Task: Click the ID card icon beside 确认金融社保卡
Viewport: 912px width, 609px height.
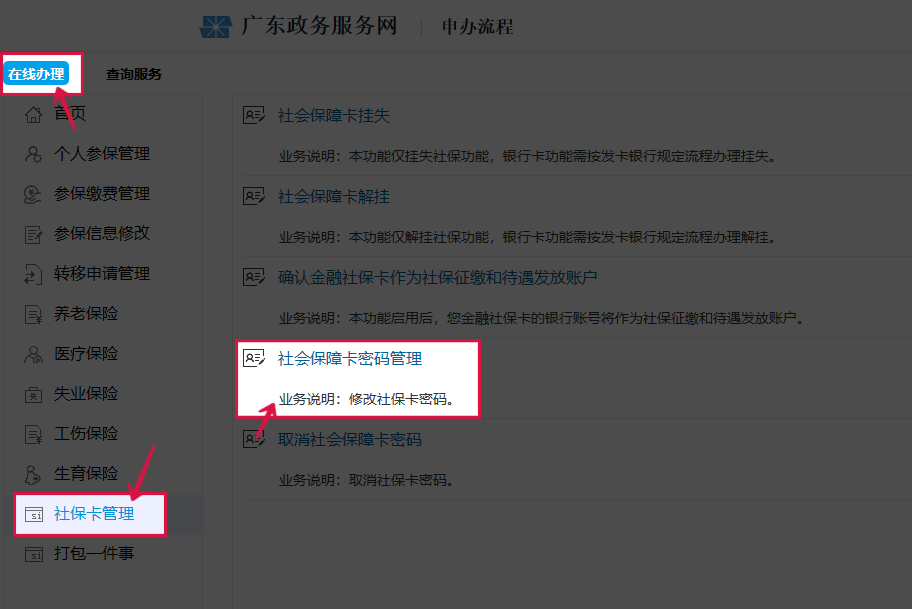Action: [x=254, y=277]
